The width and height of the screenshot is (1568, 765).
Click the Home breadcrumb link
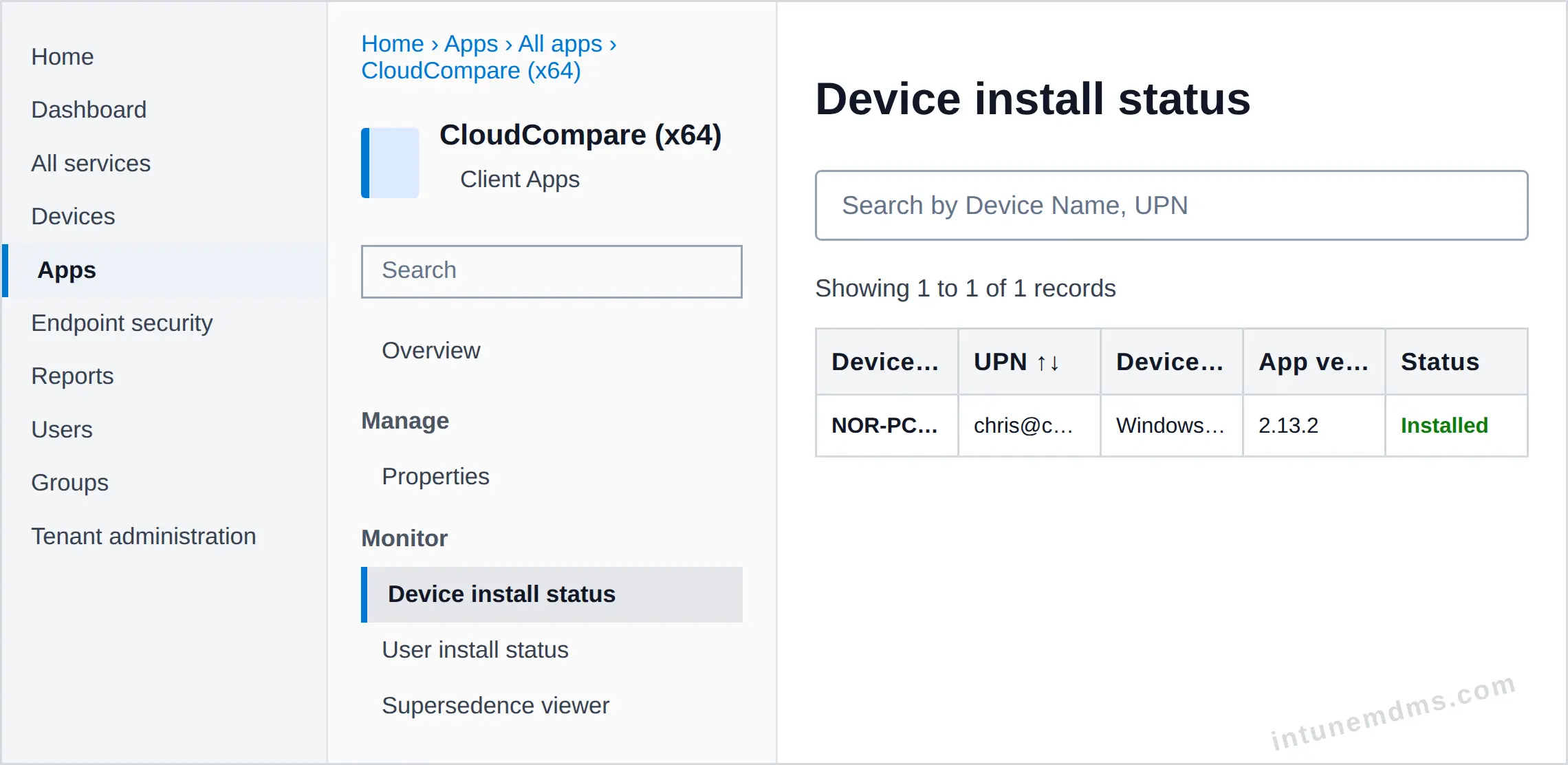point(393,43)
